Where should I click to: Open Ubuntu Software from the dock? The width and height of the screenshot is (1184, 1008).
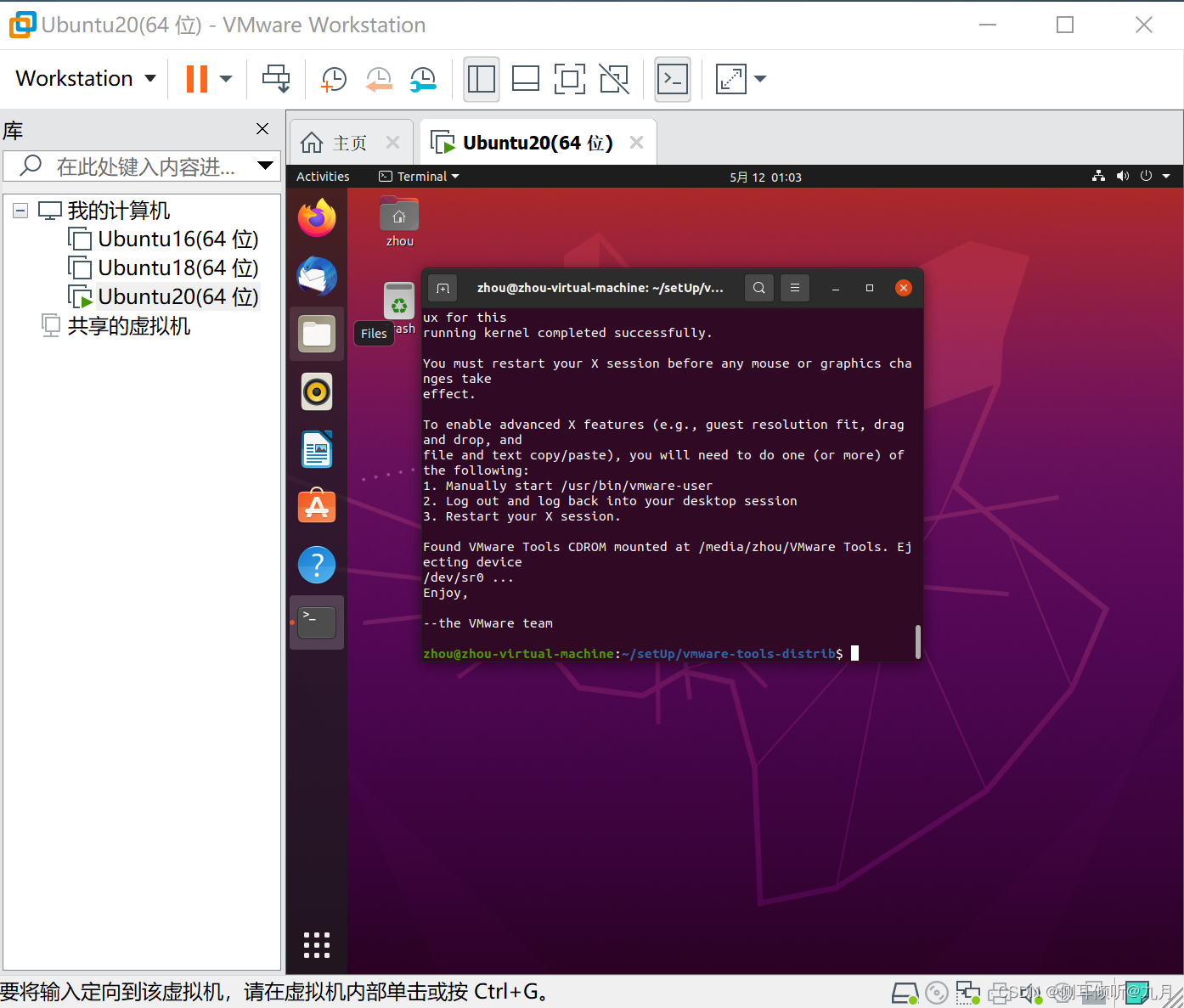tap(317, 507)
